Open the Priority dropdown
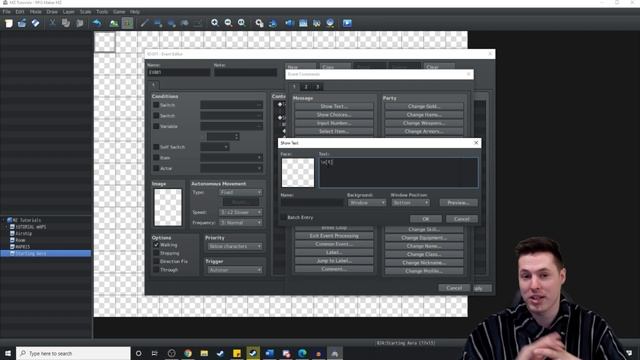Image resolution: width=640 pixels, height=360 pixels. click(235, 247)
